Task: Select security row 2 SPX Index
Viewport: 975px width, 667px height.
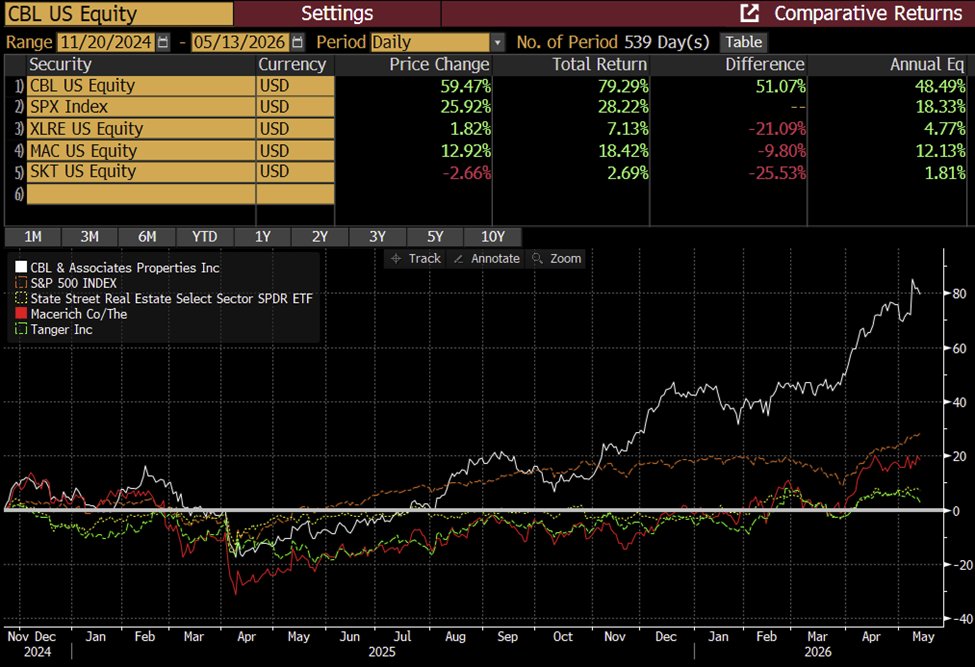Action: pos(141,107)
